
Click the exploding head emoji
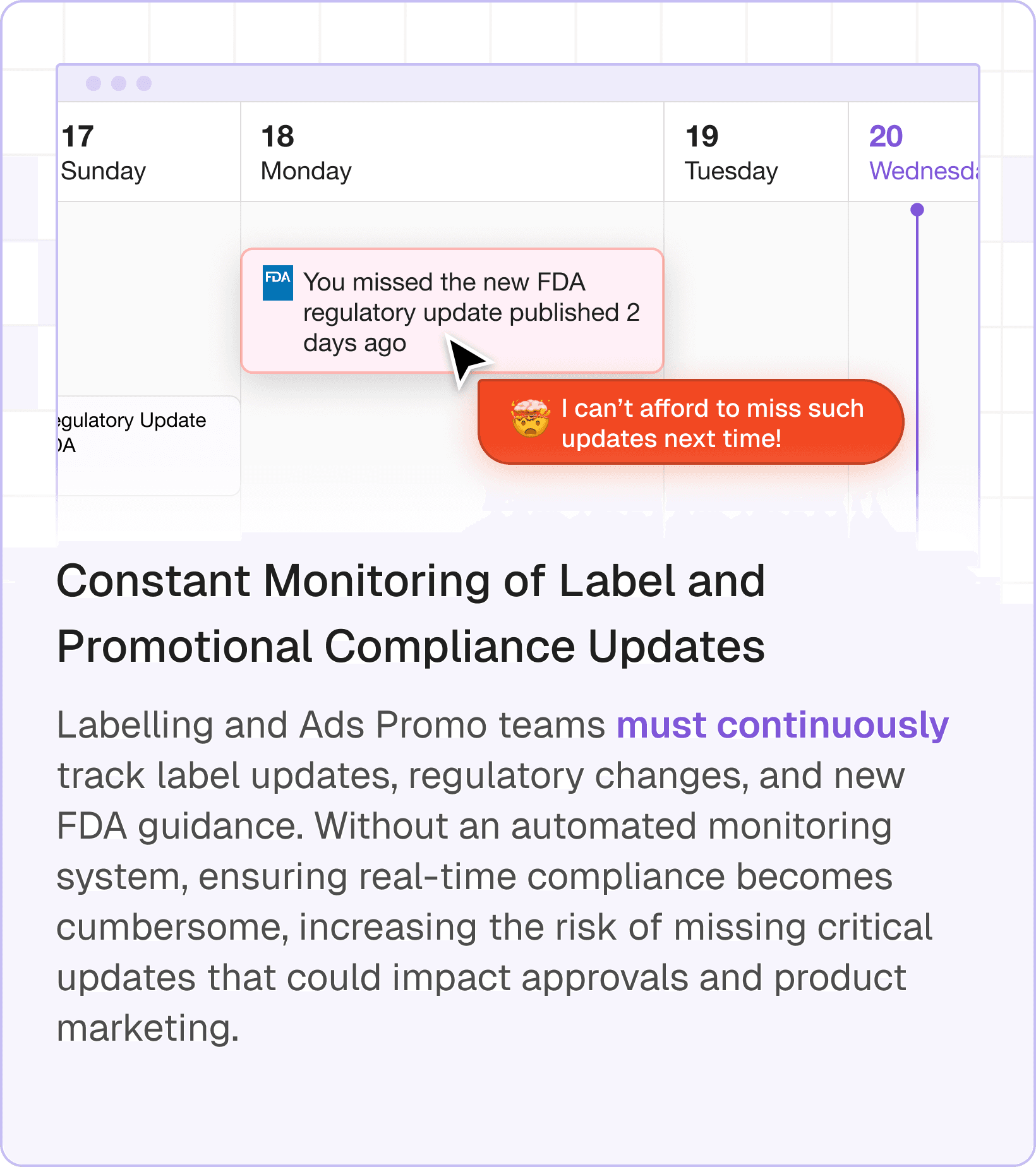531,419
